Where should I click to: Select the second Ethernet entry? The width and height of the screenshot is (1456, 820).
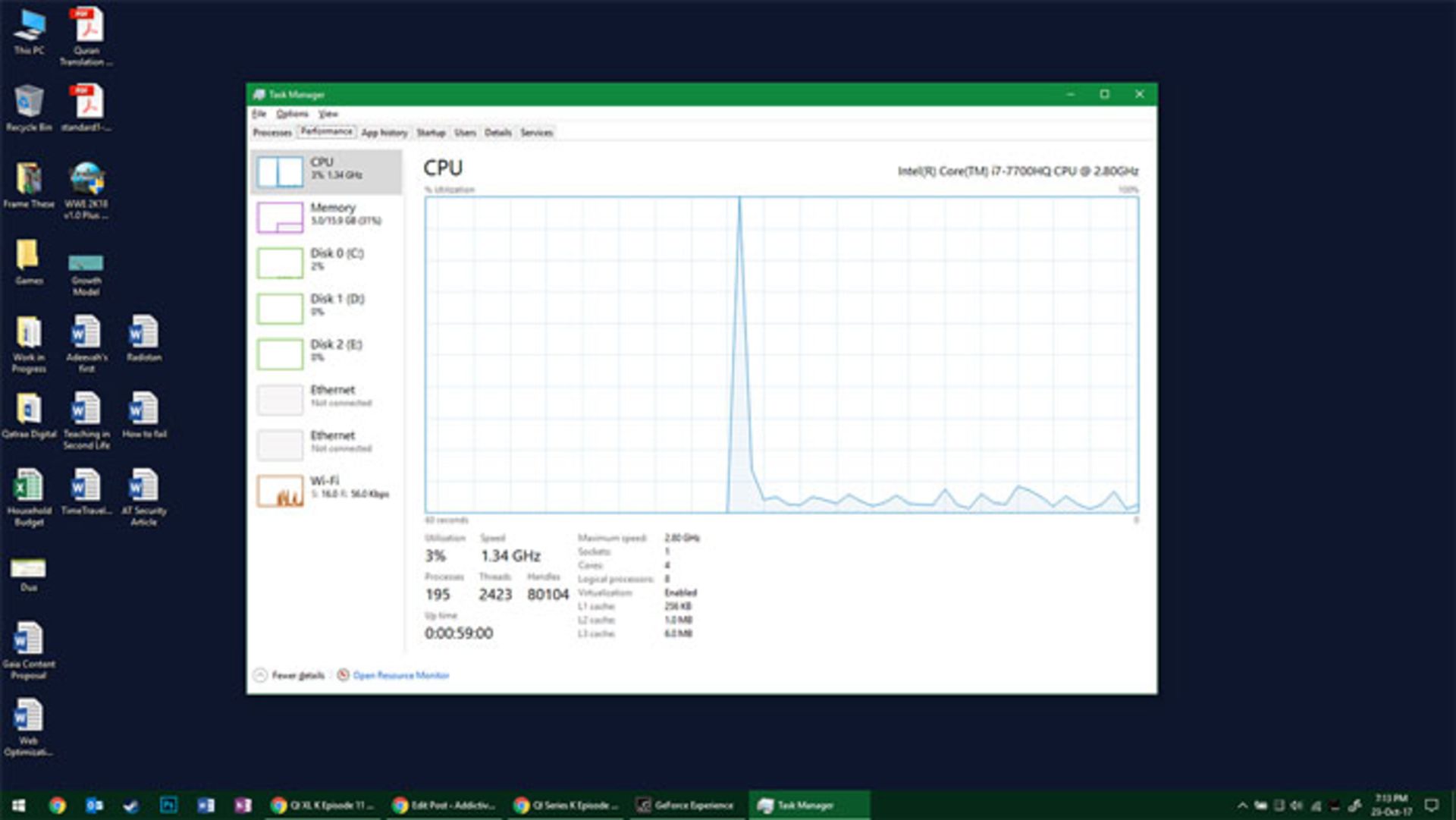click(x=326, y=445)
